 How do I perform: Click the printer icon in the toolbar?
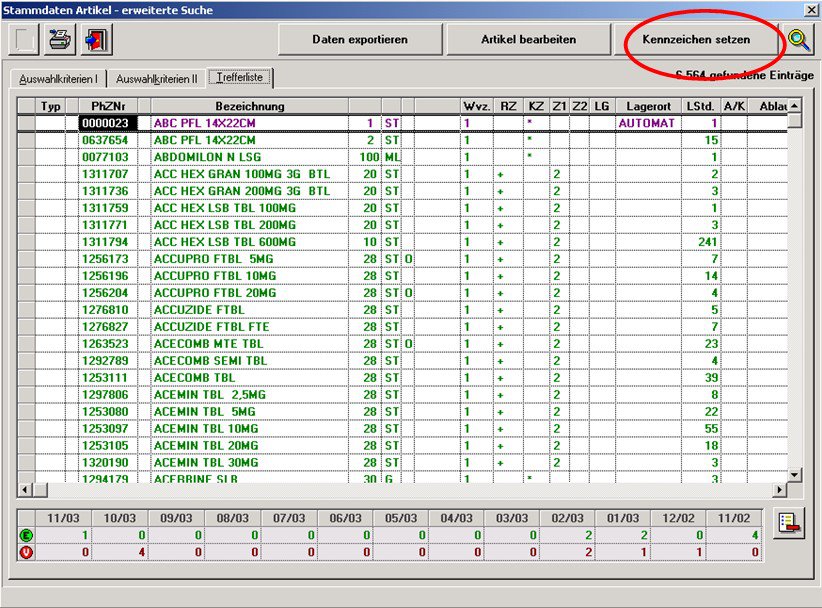61,40
